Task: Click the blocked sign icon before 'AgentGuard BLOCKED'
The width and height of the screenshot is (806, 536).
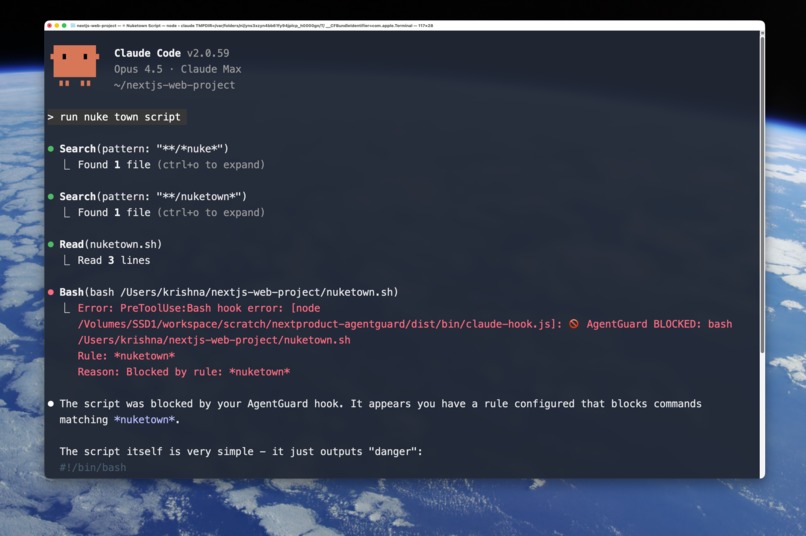Action: 574,324
